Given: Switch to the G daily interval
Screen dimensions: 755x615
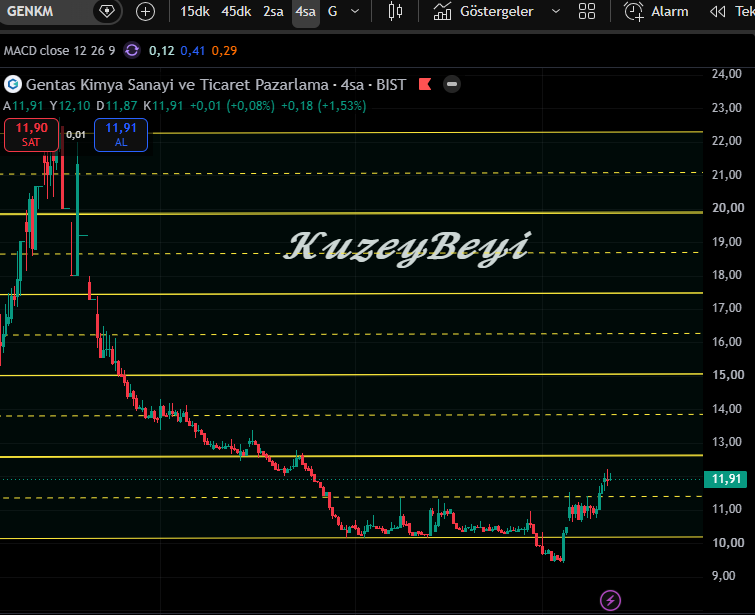Looking at the screenshot, I should (332, 11).
